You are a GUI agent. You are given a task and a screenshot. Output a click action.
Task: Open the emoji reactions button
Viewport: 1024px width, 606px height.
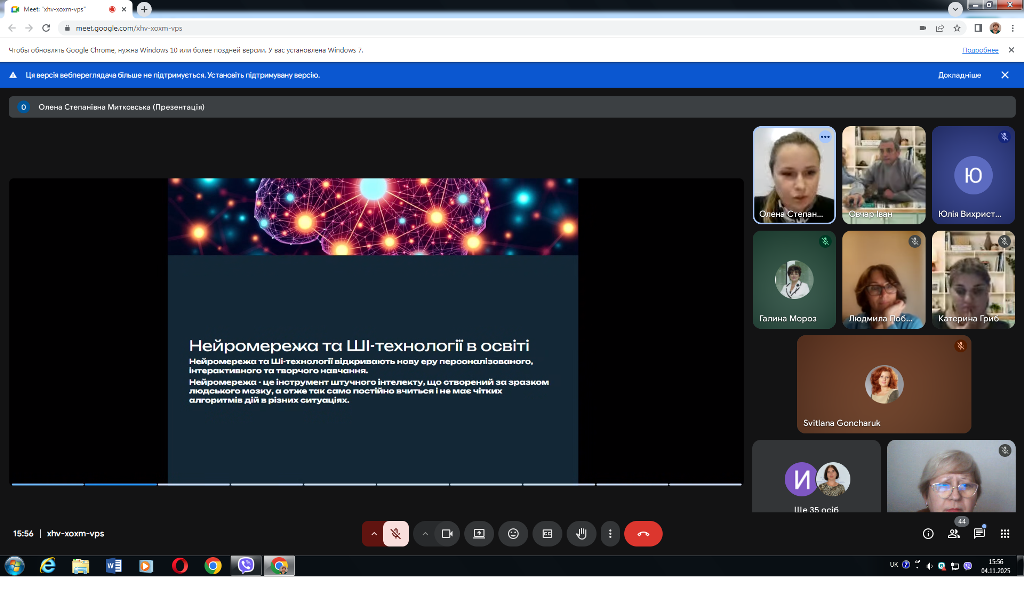(513, 534)
